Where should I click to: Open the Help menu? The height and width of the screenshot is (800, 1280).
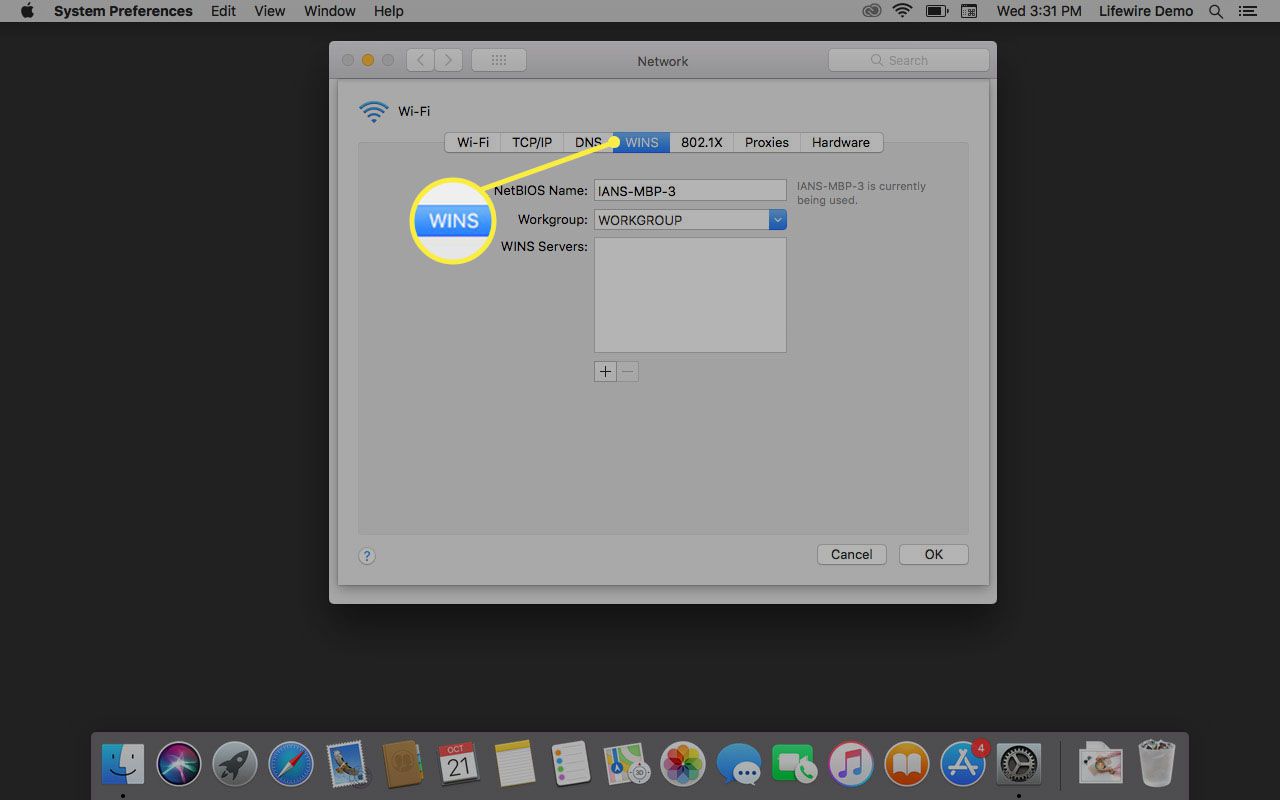(389, 11)
